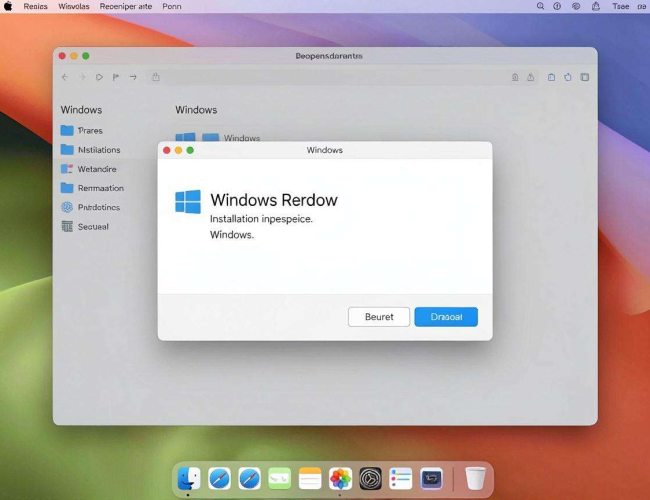
Task: Click the lock-shaped icon on the toolbar's right side
Action: pos(515,77)
